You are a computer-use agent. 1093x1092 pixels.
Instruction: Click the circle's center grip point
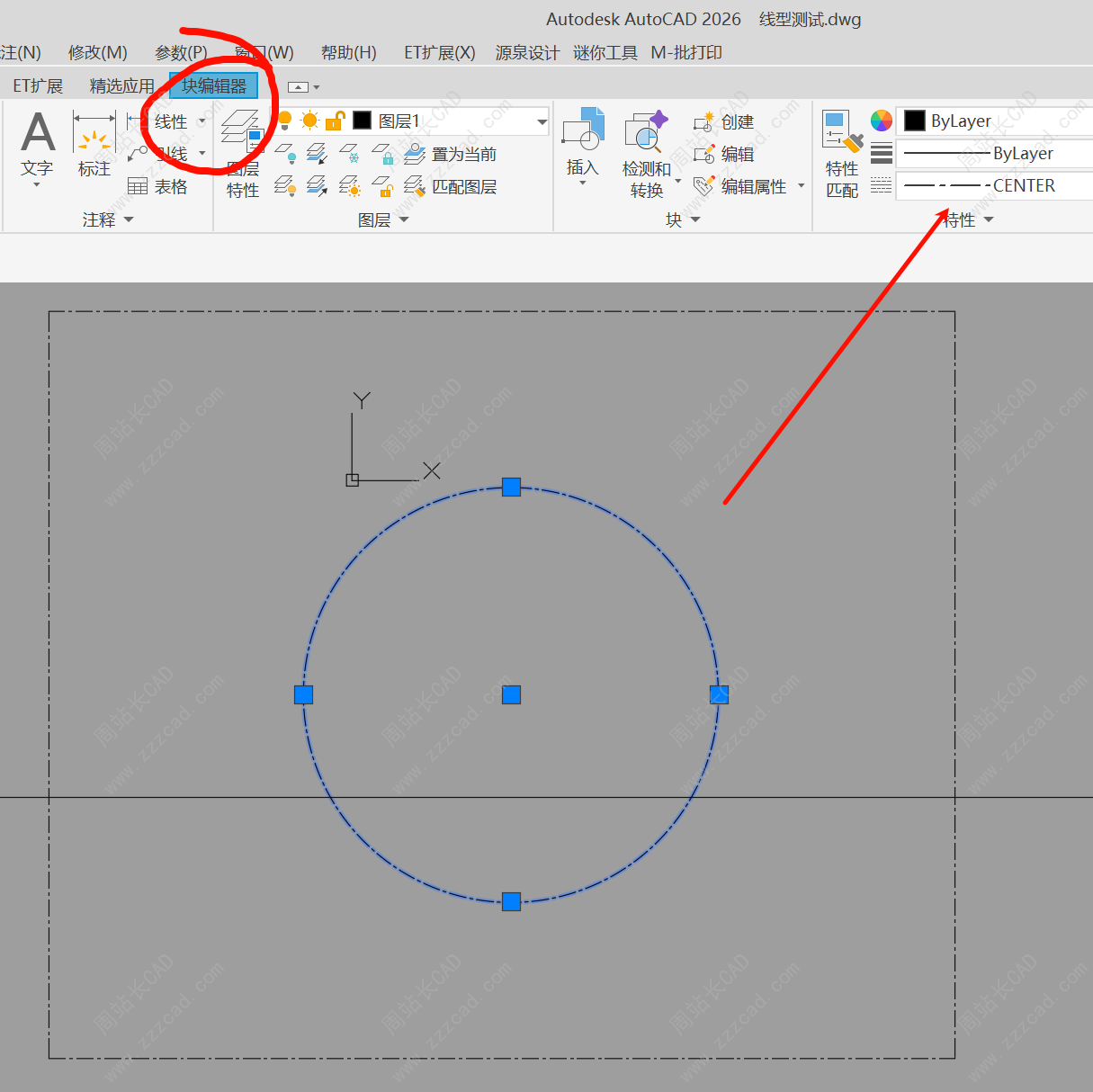coord(511,694)
